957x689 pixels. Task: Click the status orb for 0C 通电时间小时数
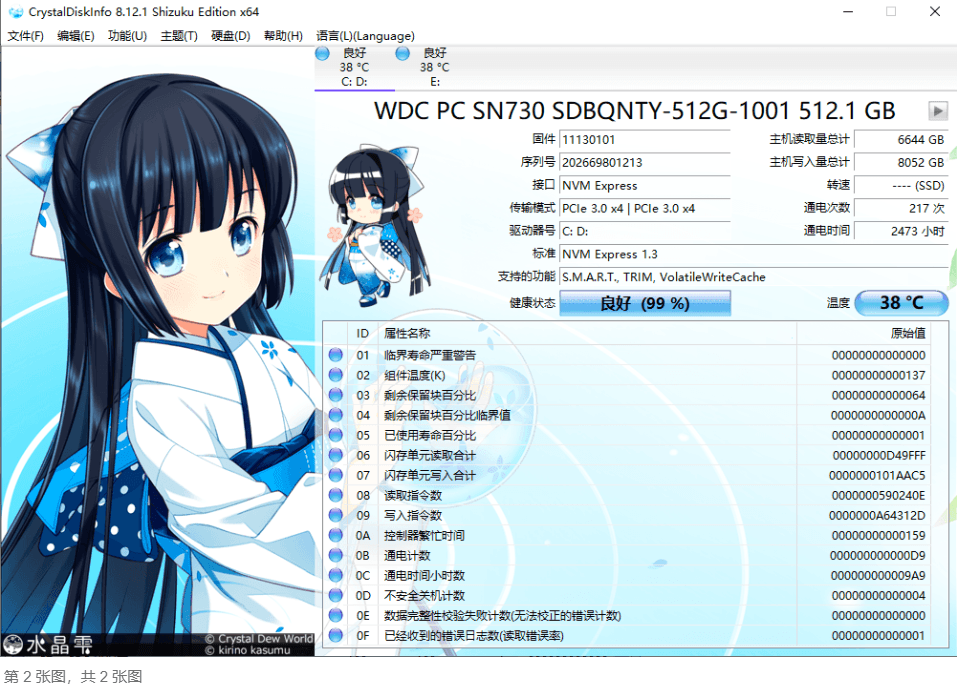pos(336,575)
